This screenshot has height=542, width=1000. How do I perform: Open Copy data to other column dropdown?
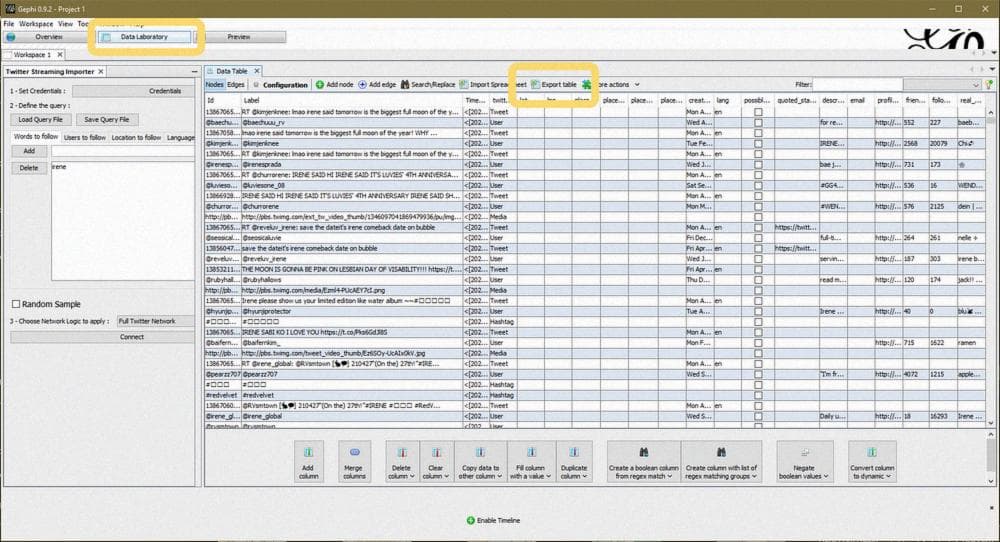[480, 462]
